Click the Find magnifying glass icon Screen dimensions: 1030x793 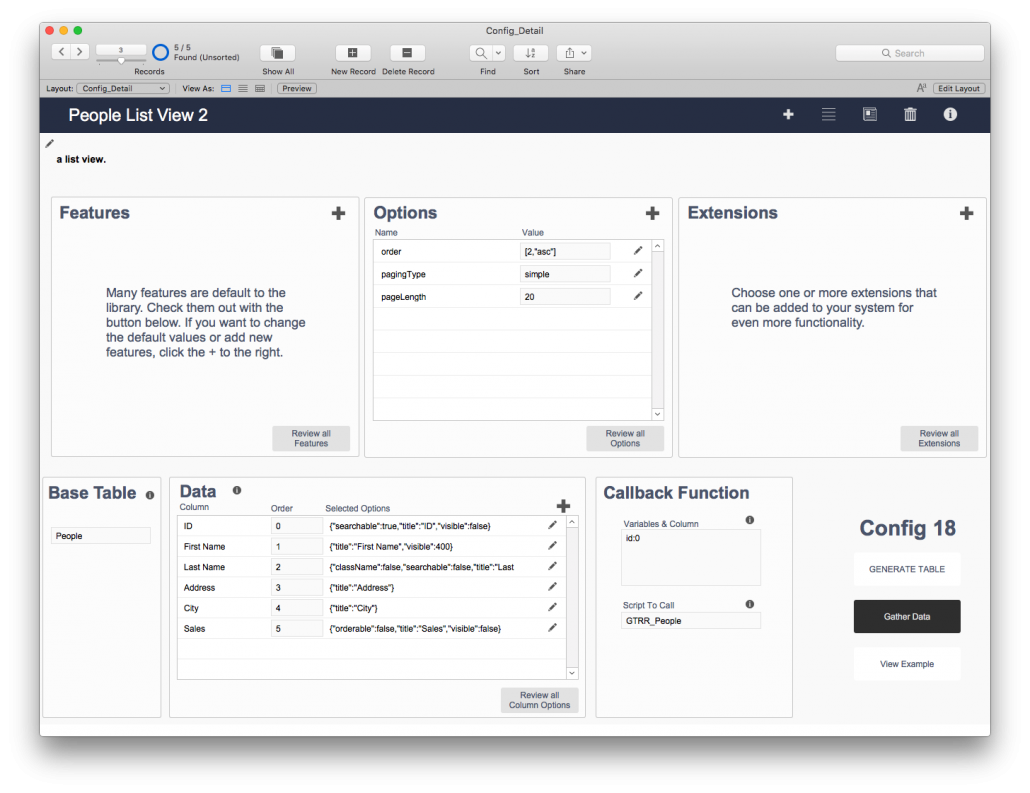pyautogui.click(x=481, y=52)
